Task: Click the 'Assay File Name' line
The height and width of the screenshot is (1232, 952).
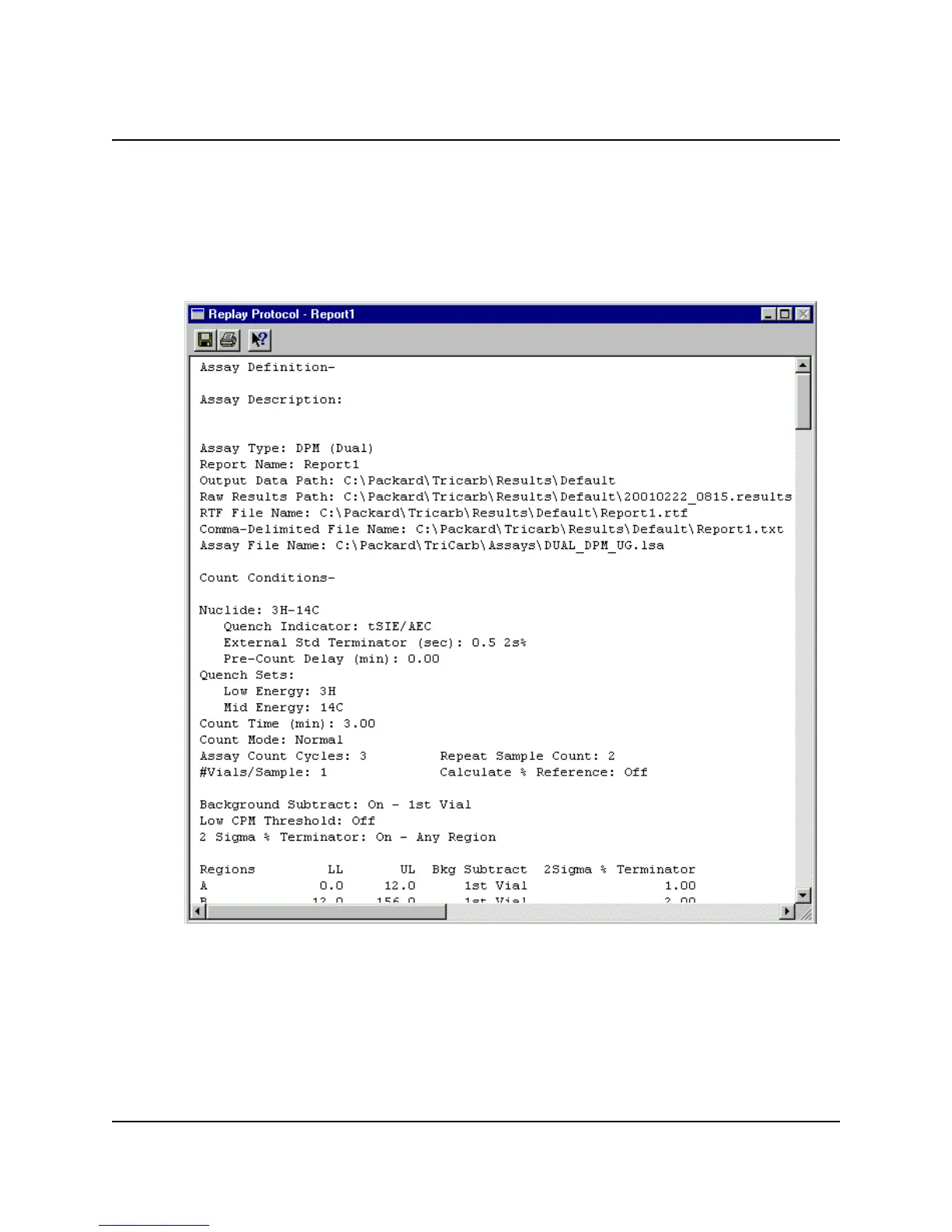Action: tap(432, 546)
